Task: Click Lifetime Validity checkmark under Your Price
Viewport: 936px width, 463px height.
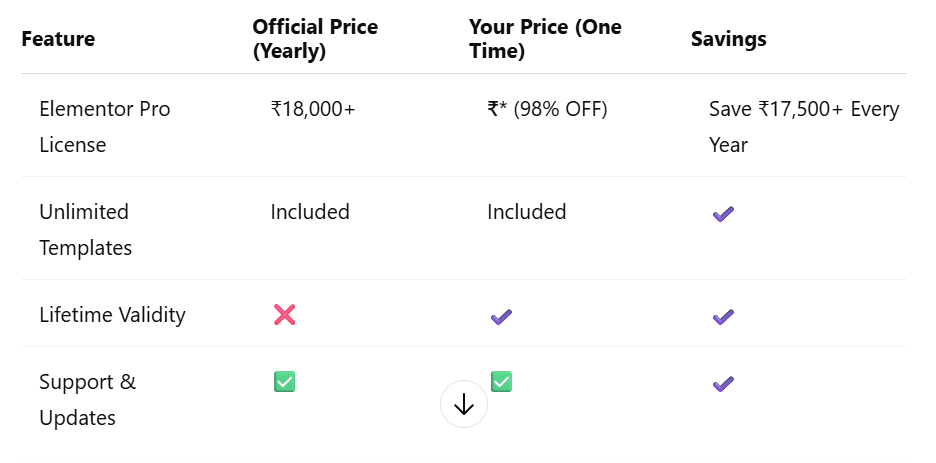Action: tap(501, 316)
